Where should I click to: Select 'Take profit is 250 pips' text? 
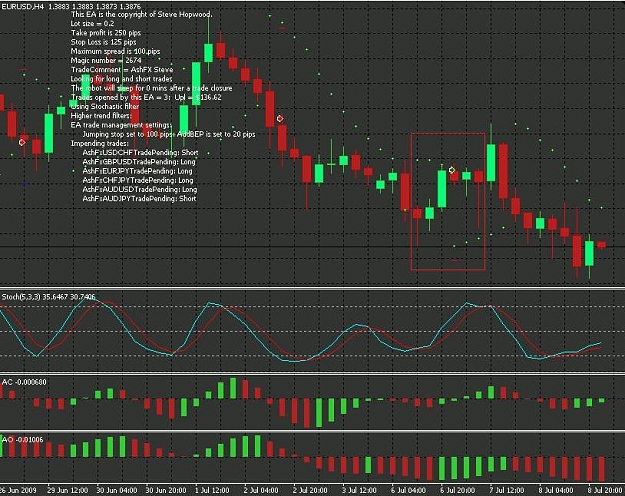(x=106, y=33)
